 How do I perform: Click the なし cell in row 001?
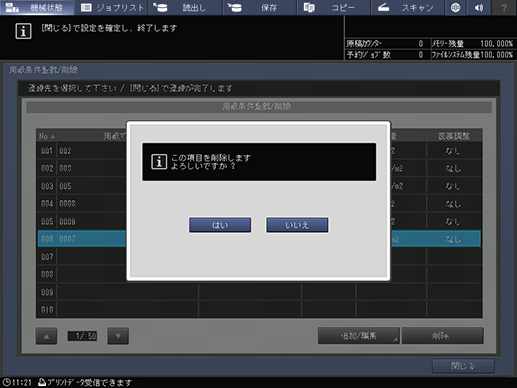click(454, 151)
